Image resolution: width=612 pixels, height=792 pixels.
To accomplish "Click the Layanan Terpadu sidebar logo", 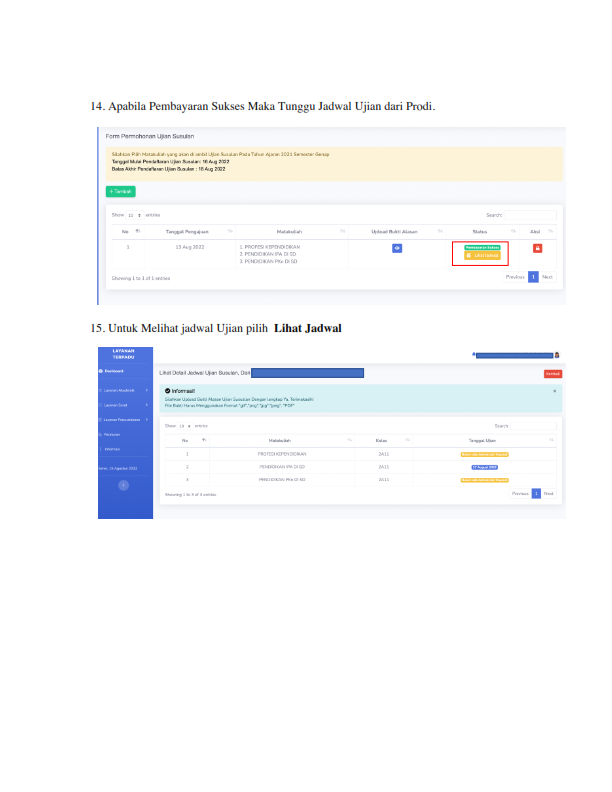I will [x=124, y=354].
